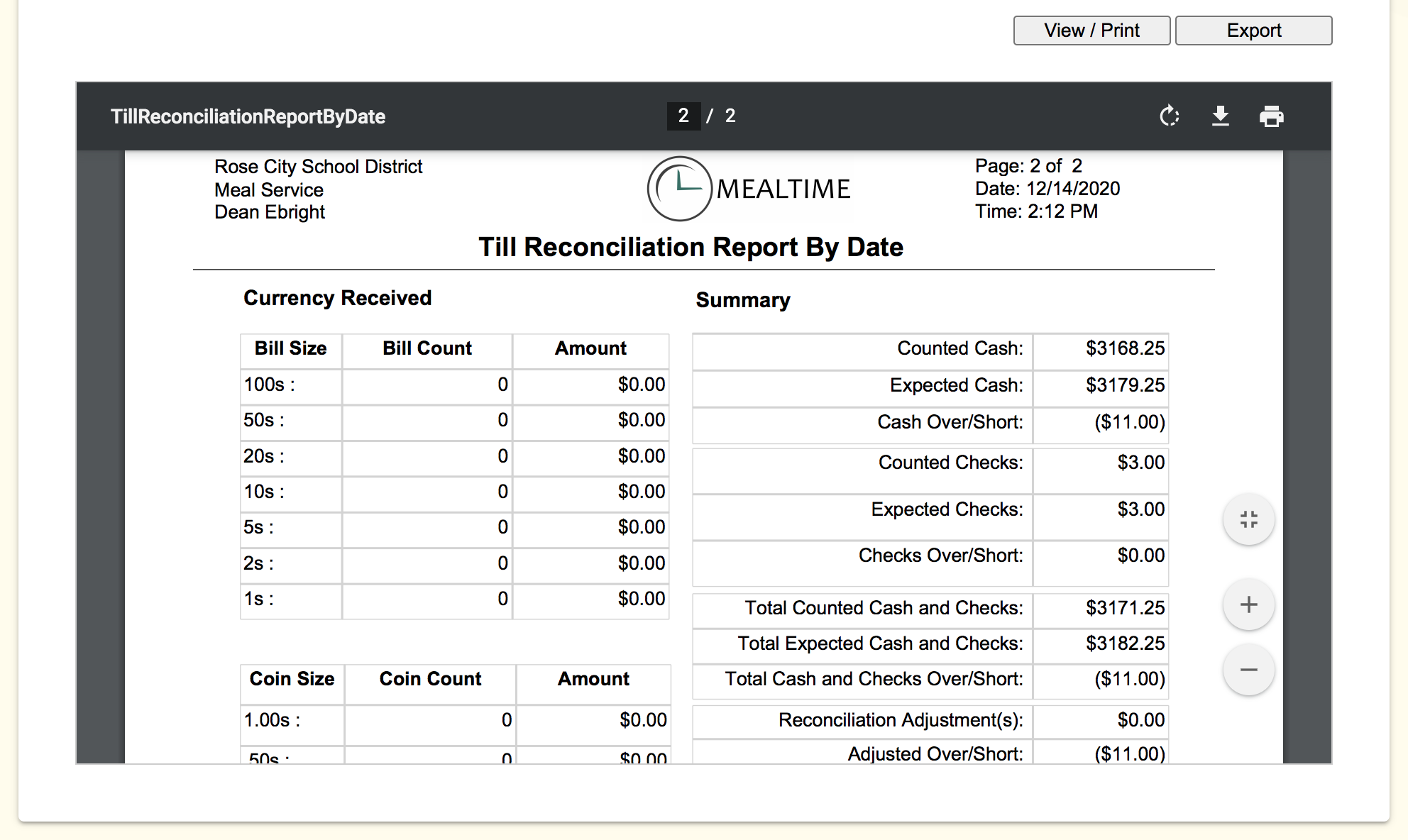The width and height of the screenshot is (1408, 840).
Task: Click the download PDF icon
Action: (x=1220, y=116)
